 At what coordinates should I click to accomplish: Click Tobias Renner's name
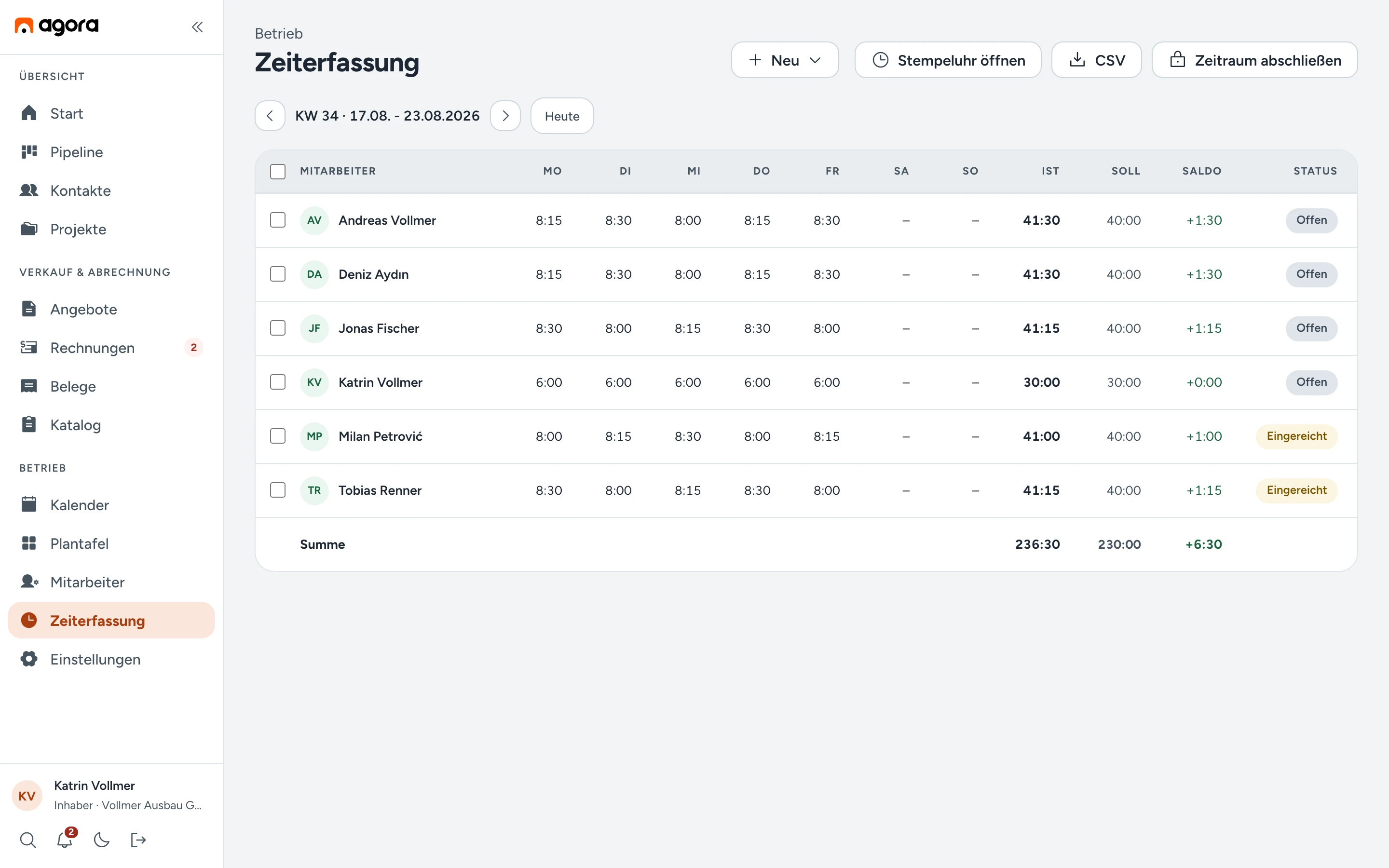tap(380, 490)
